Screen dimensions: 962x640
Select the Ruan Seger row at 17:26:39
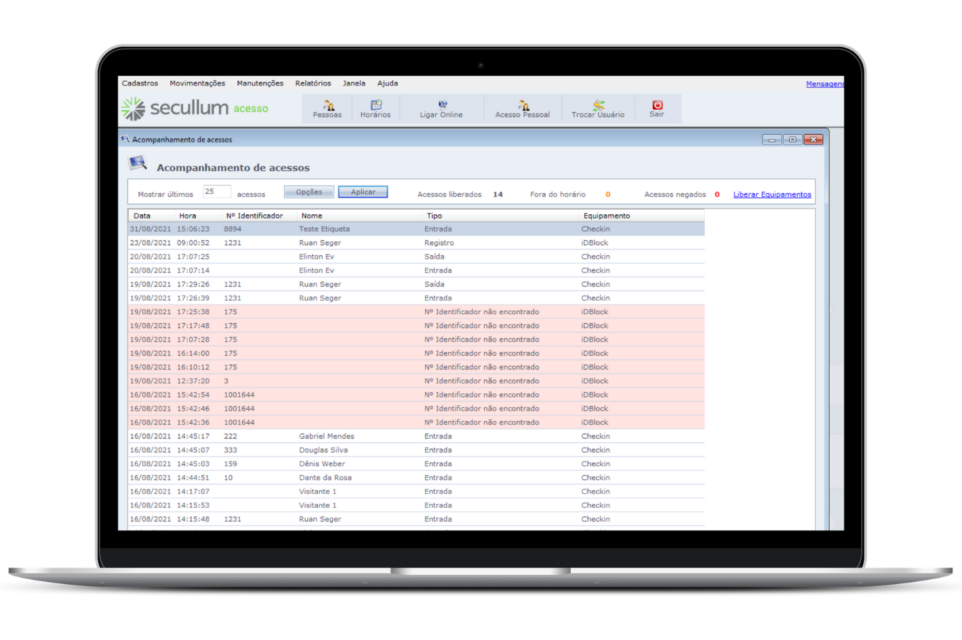417,298
